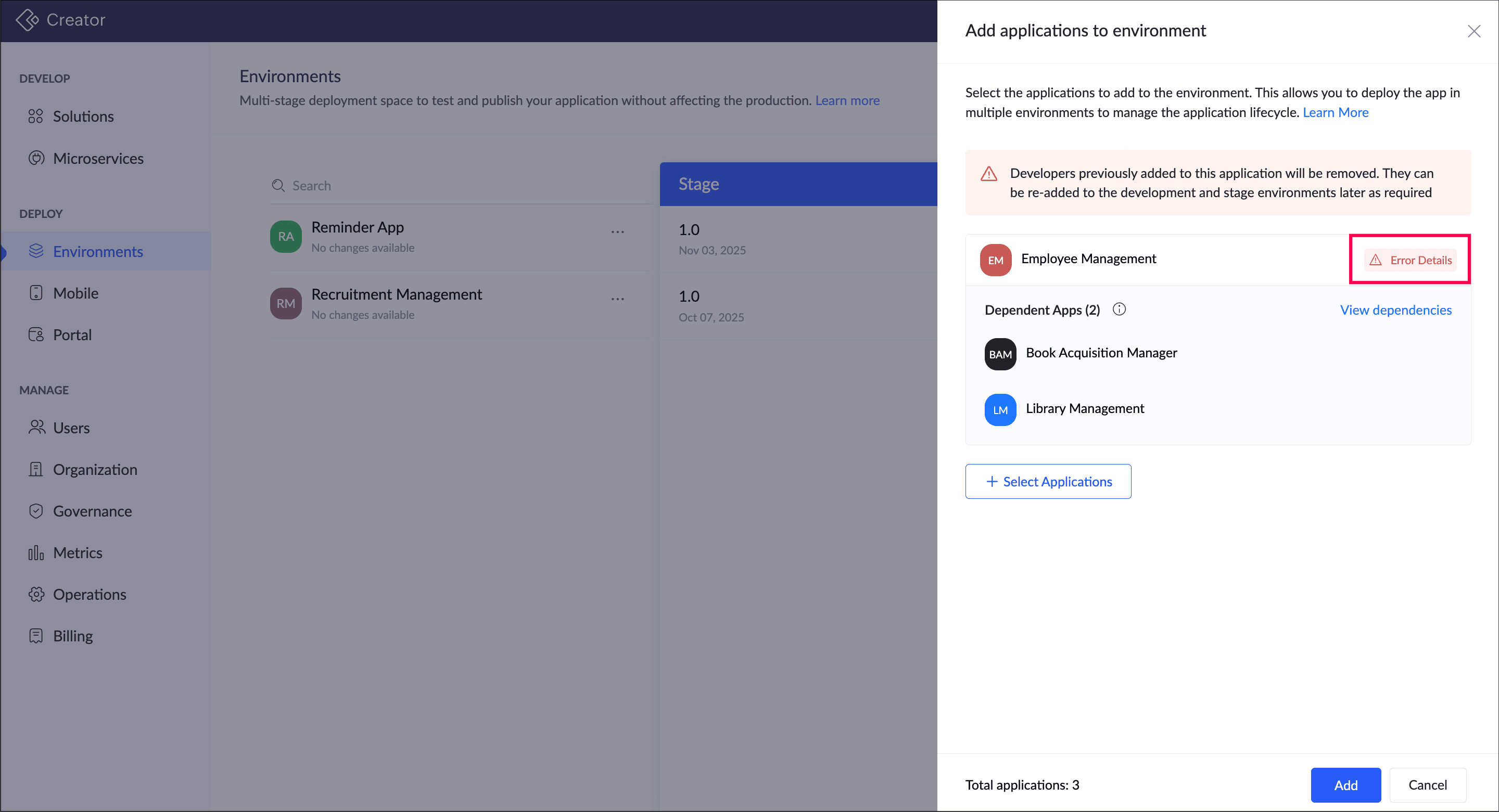Click the Mobile sidebar icon
Viewport: 1499px width, 812px height.
(36, 292)
